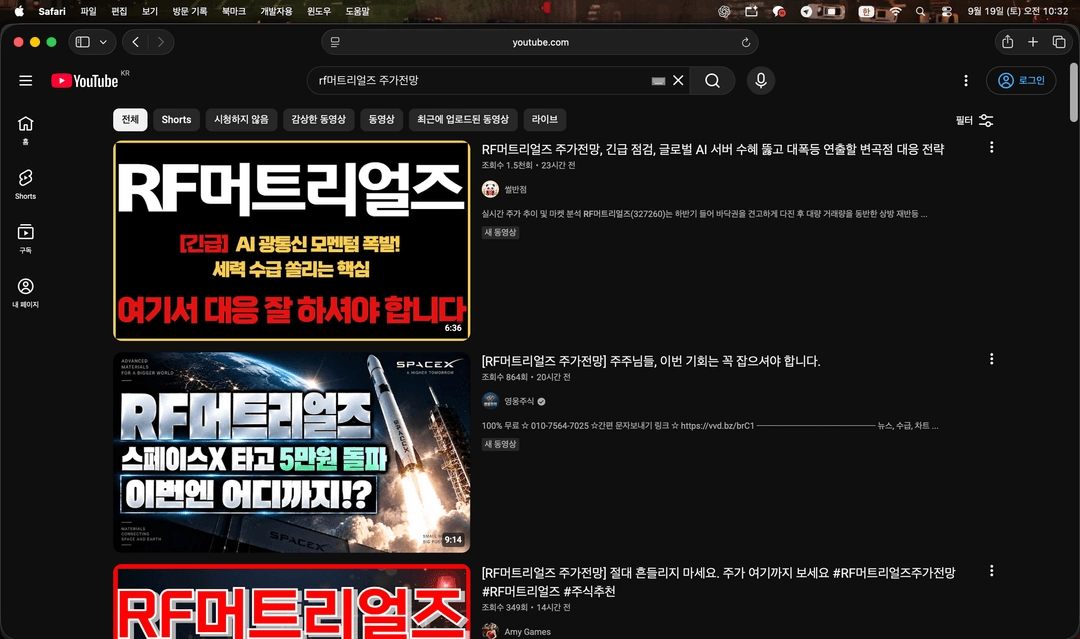The image size is (1080, 639).
Task: Select the 감상한 동영상 filter chip
Action: (x=318, y=119)
